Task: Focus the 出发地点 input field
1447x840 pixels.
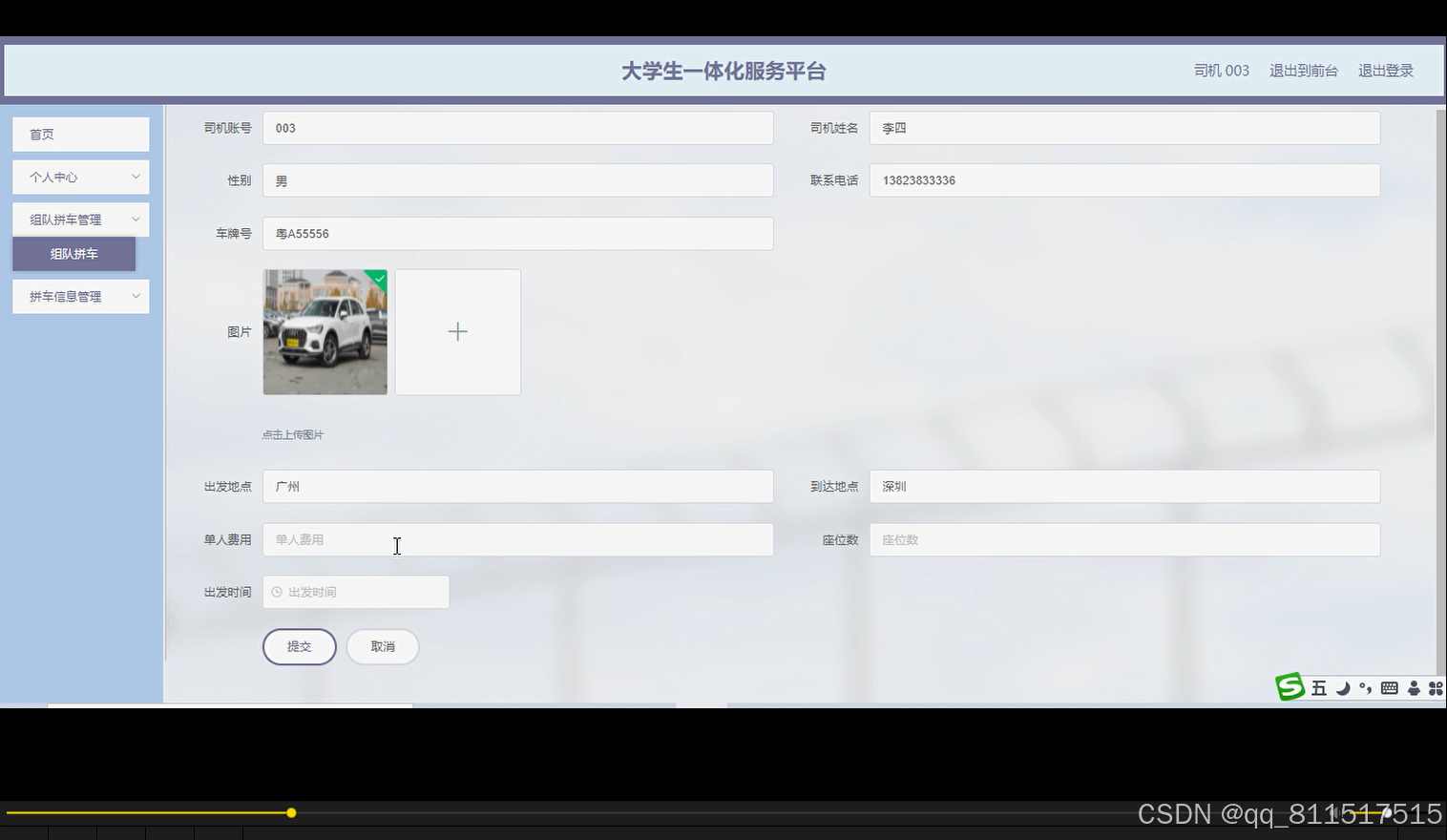Action: 518,487
